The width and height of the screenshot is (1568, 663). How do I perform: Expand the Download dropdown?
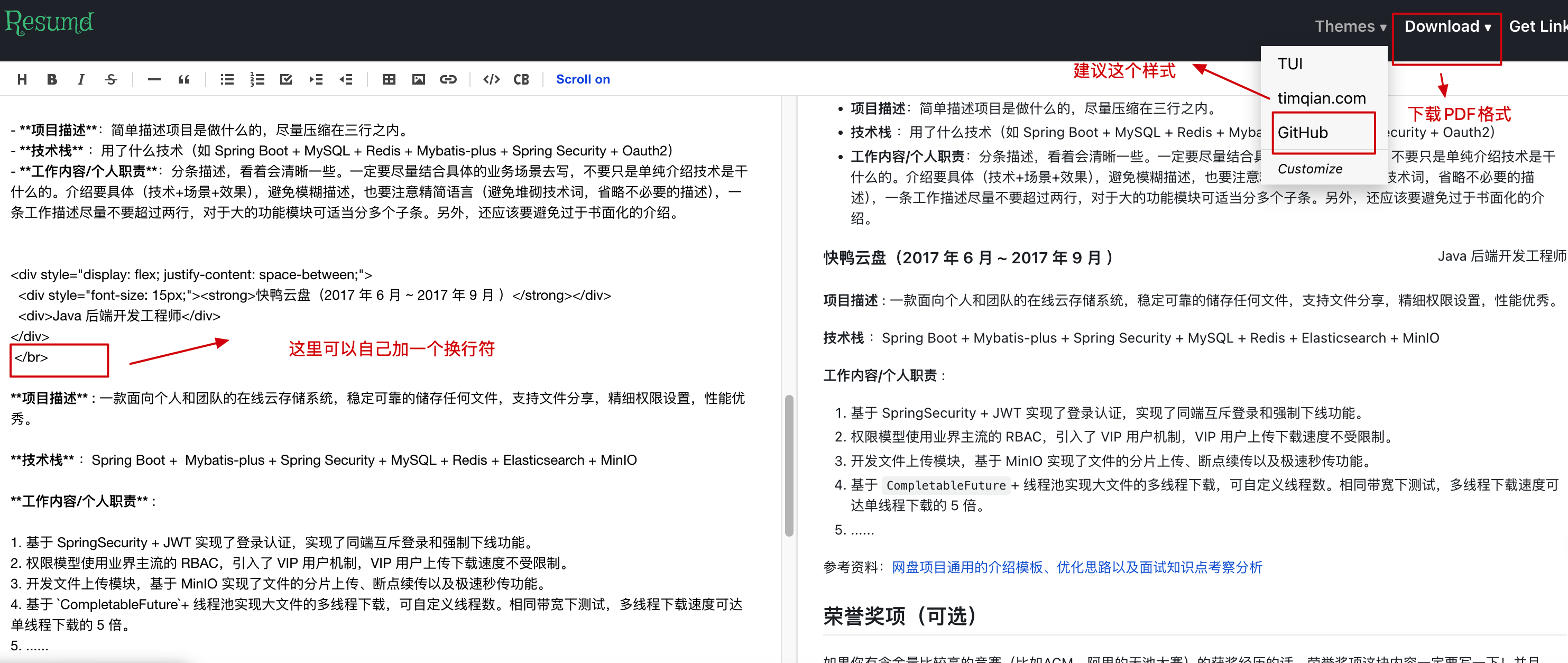[x=1447, y=26]
